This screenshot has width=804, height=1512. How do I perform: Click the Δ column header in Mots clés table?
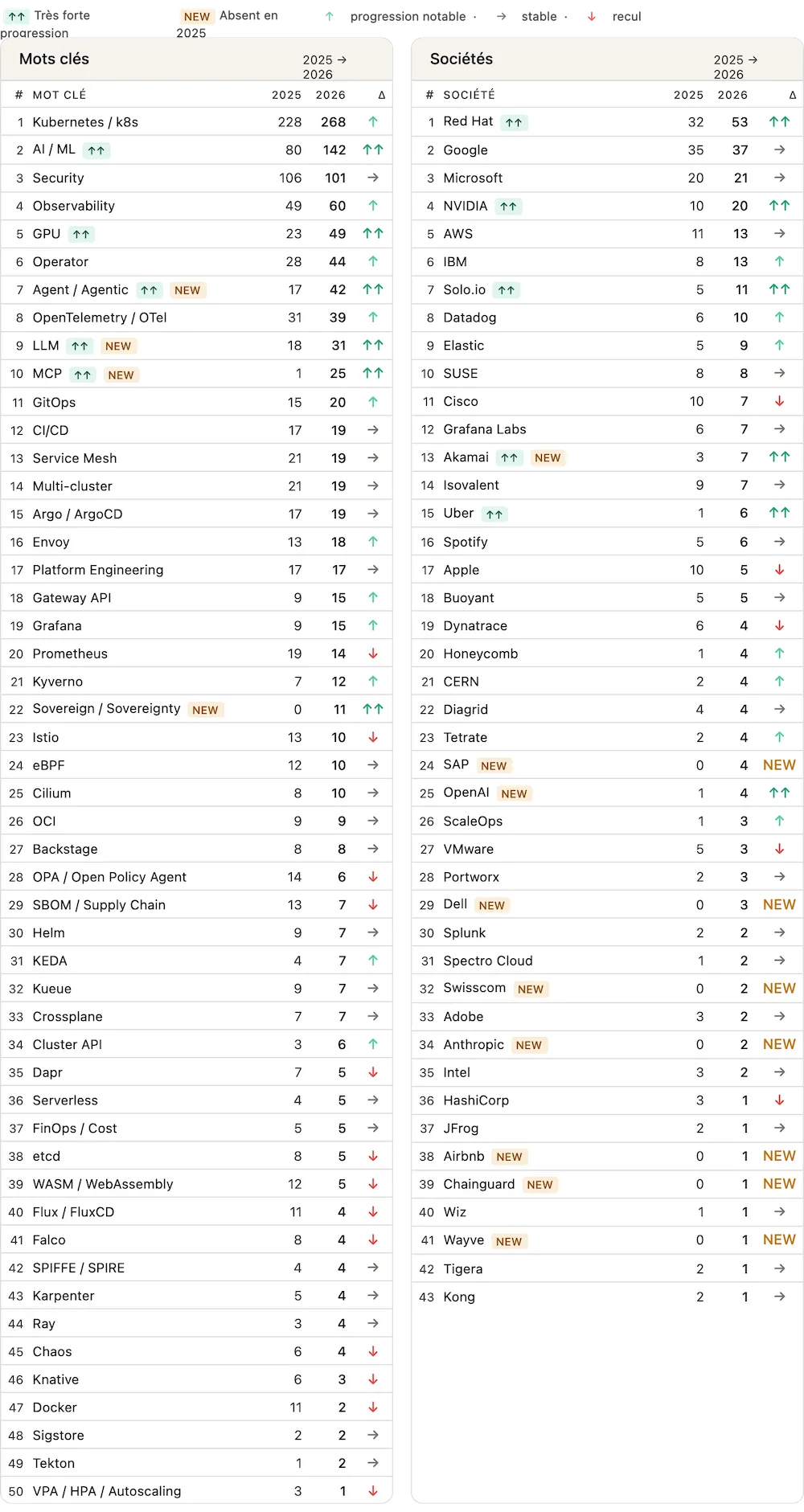tap(382, 95)
